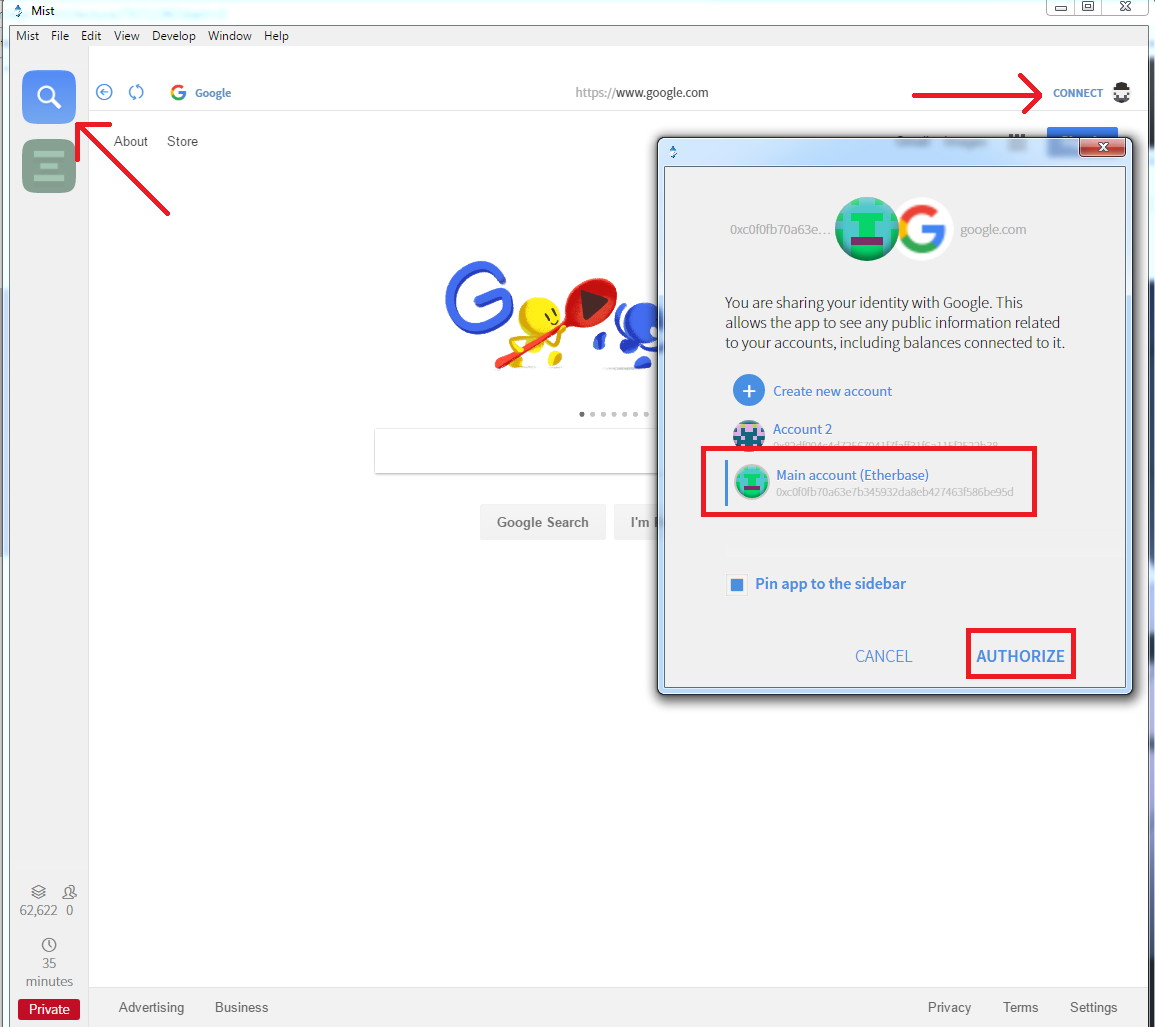This screenshot has width=1155, height=1027.
Task: Select the Account 2 identicon
Action: tap(748, 435)
